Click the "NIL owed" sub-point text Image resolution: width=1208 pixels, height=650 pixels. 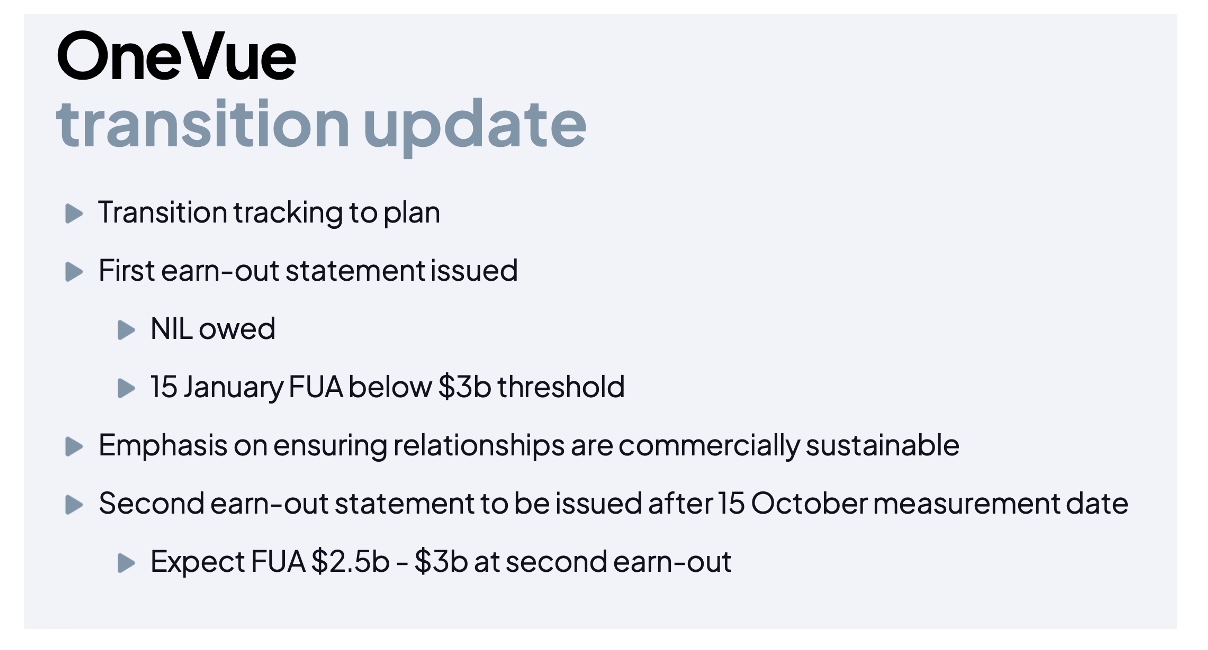(x=212, y=329)
